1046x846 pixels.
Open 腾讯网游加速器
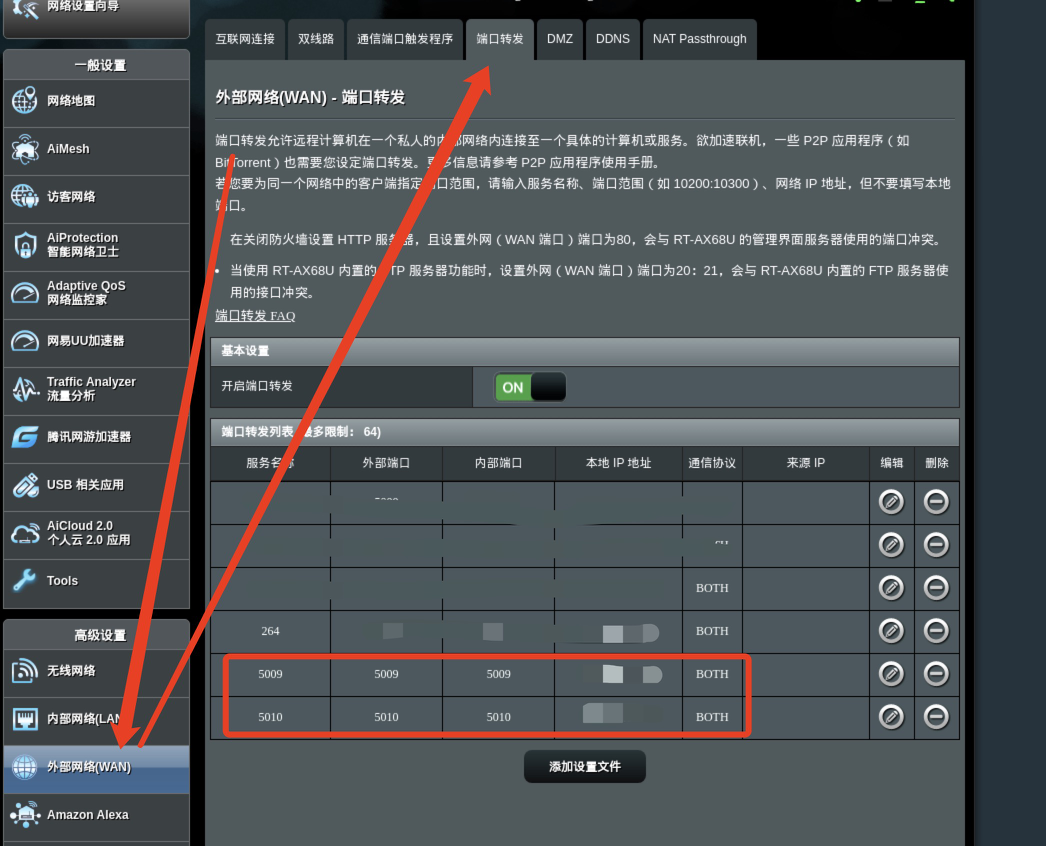(x=92, y=437)
